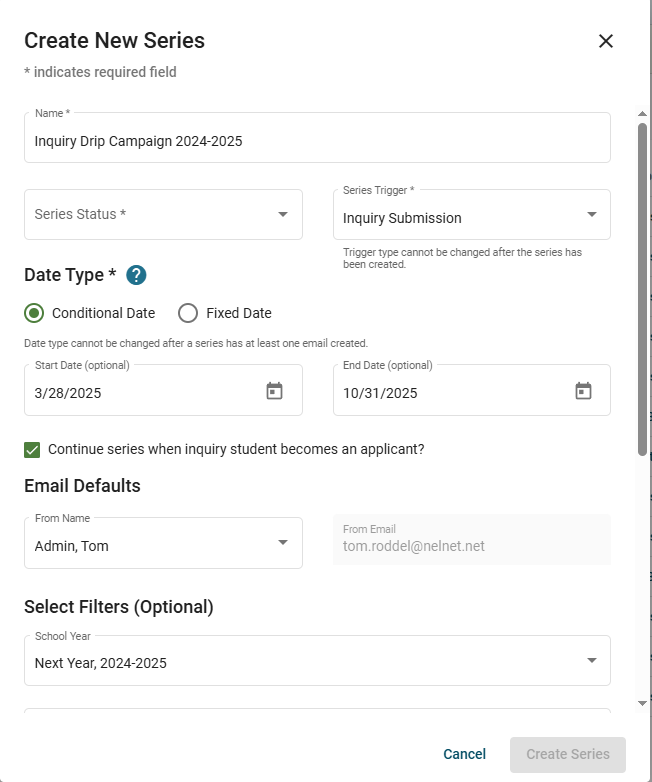The width and height of the screenshot is (652, 782).
Task: Click the Create Series button
Action: click(567, 754)
